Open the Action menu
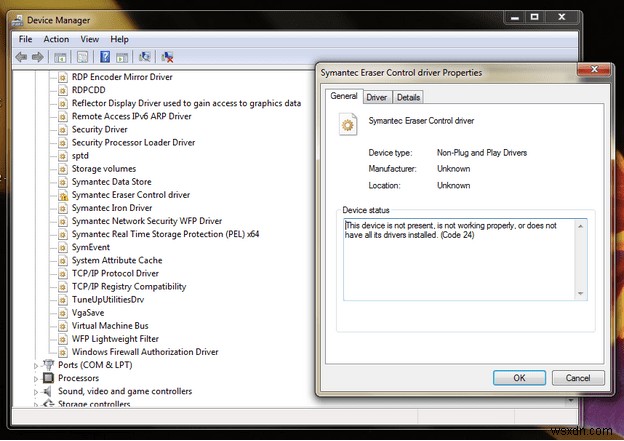Image resolution: width=624 pixels, height=441 pixels. pos(56,39)
